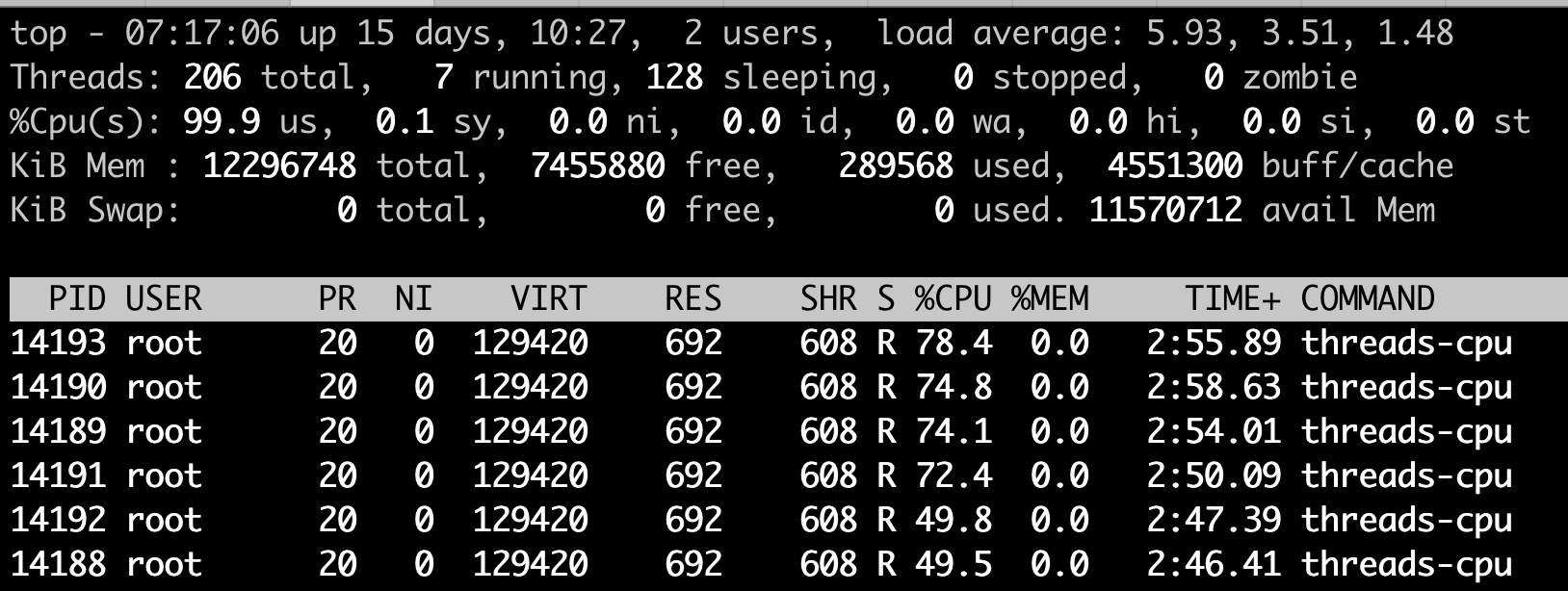Screen dimensions: 1568x591
Task: Click the VIRT column header
Action: pos(548,298)
